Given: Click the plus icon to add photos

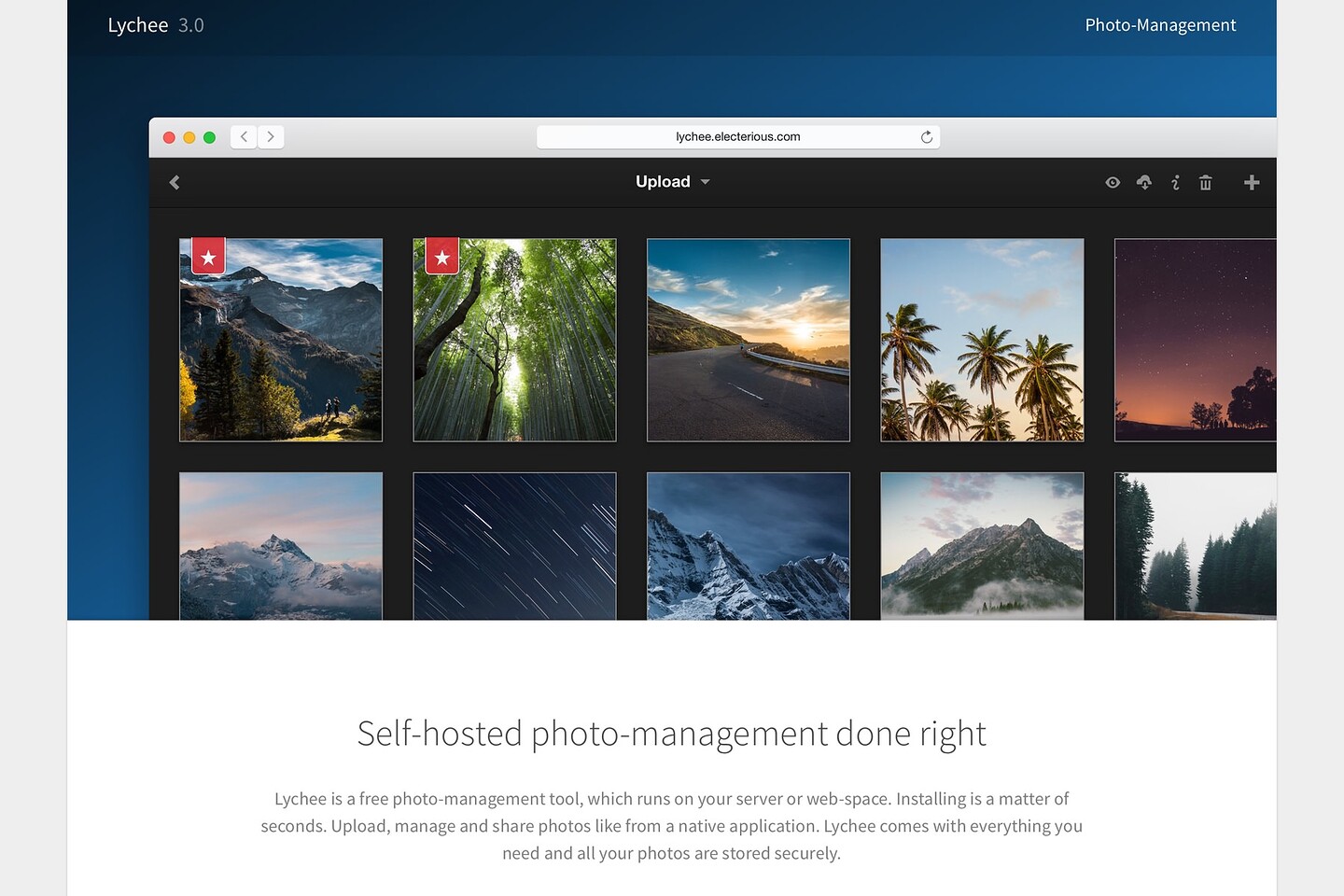Looking at the screenshot, I should [x=1252, y=182].
